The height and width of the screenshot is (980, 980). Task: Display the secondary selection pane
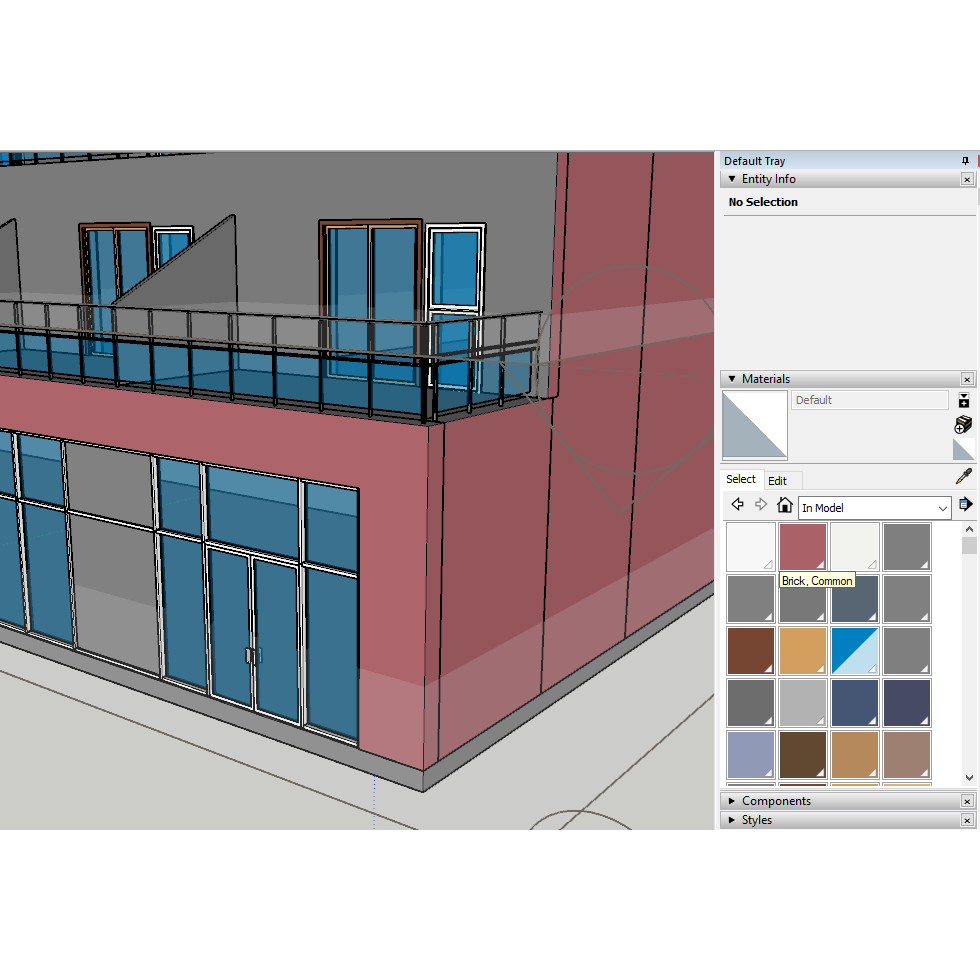pos(964,400)
